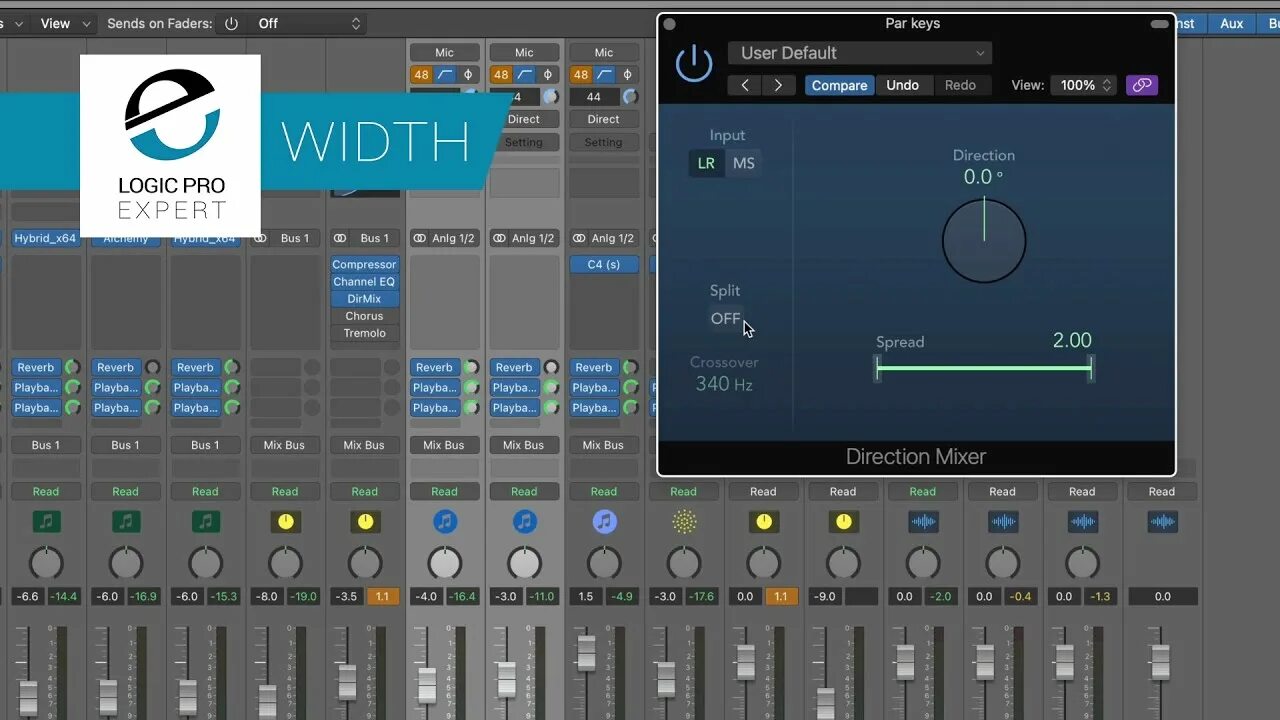Click waveform icon on strip peaking at -1.3
This screenshot has width=1280, height=720.
[1083, 521]
